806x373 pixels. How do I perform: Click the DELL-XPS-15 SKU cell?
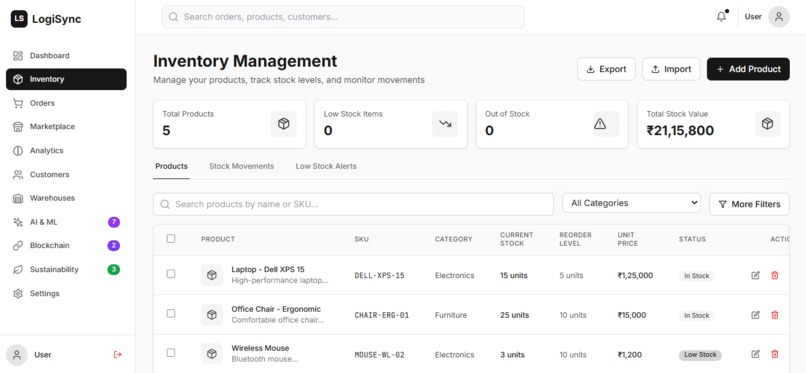[x=379, y=275]
